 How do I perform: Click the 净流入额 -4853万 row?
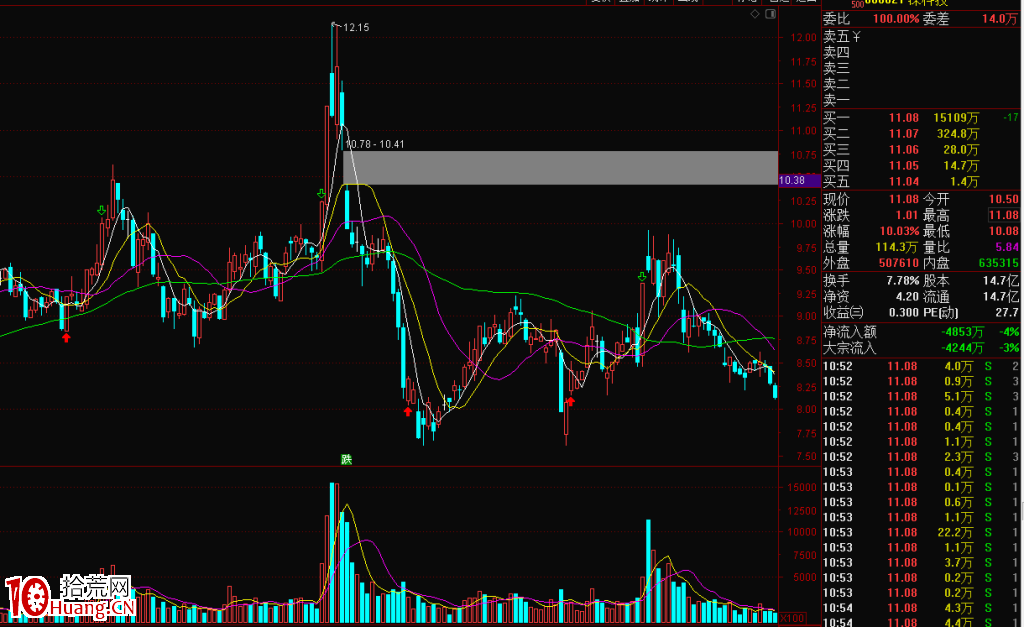[x=921, y=332]
